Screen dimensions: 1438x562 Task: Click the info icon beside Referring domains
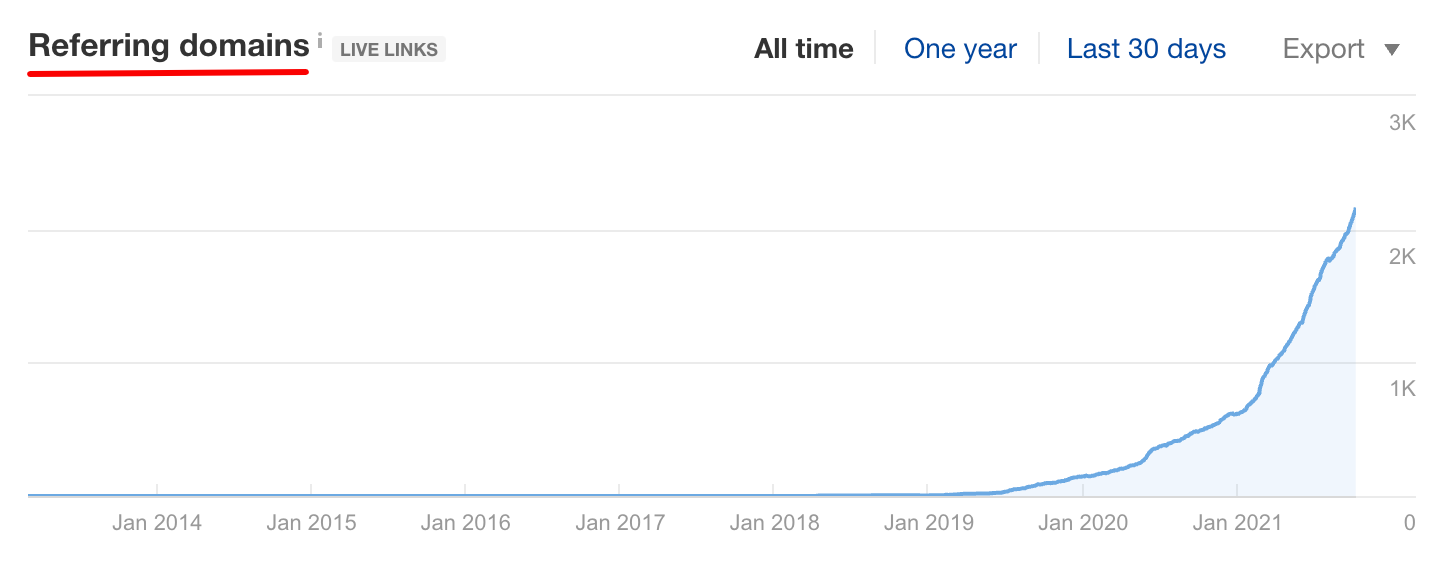point(320,41)
